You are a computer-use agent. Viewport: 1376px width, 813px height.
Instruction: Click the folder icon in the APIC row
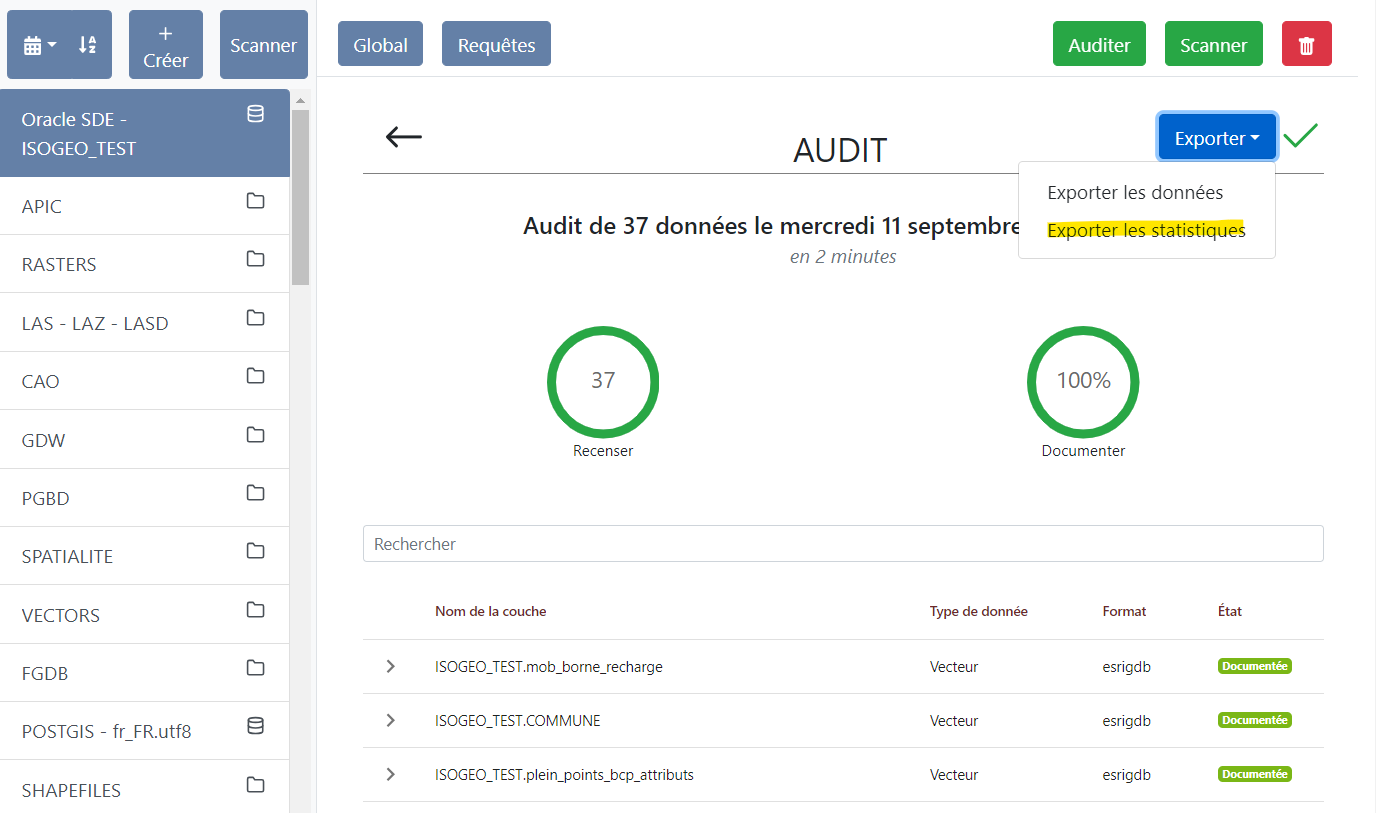pos(255,201)
